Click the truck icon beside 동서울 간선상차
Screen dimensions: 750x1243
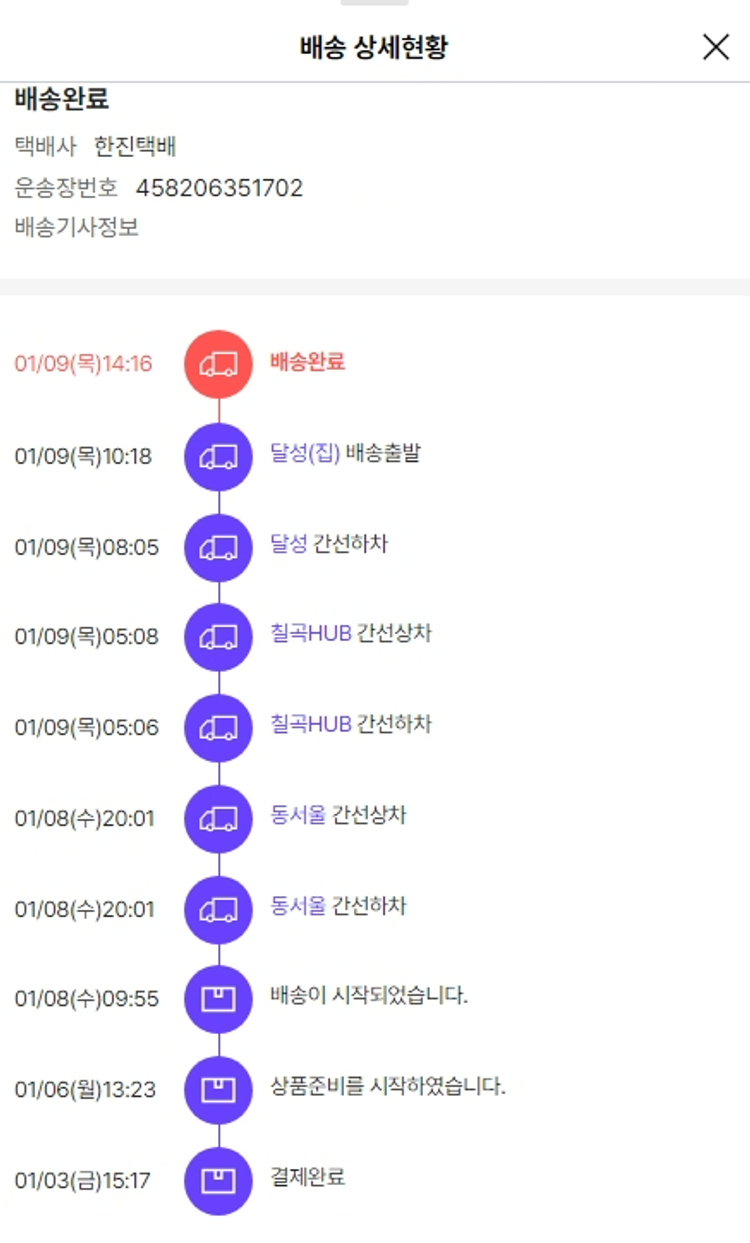[218, 819]
